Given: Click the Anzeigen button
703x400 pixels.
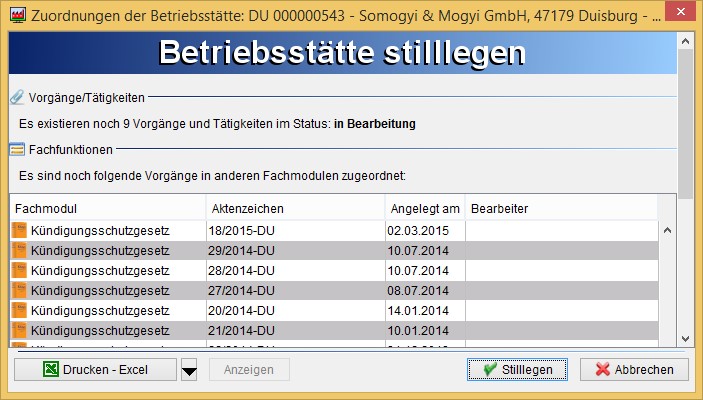Looking at the screenshot, I should coord(249,370).
